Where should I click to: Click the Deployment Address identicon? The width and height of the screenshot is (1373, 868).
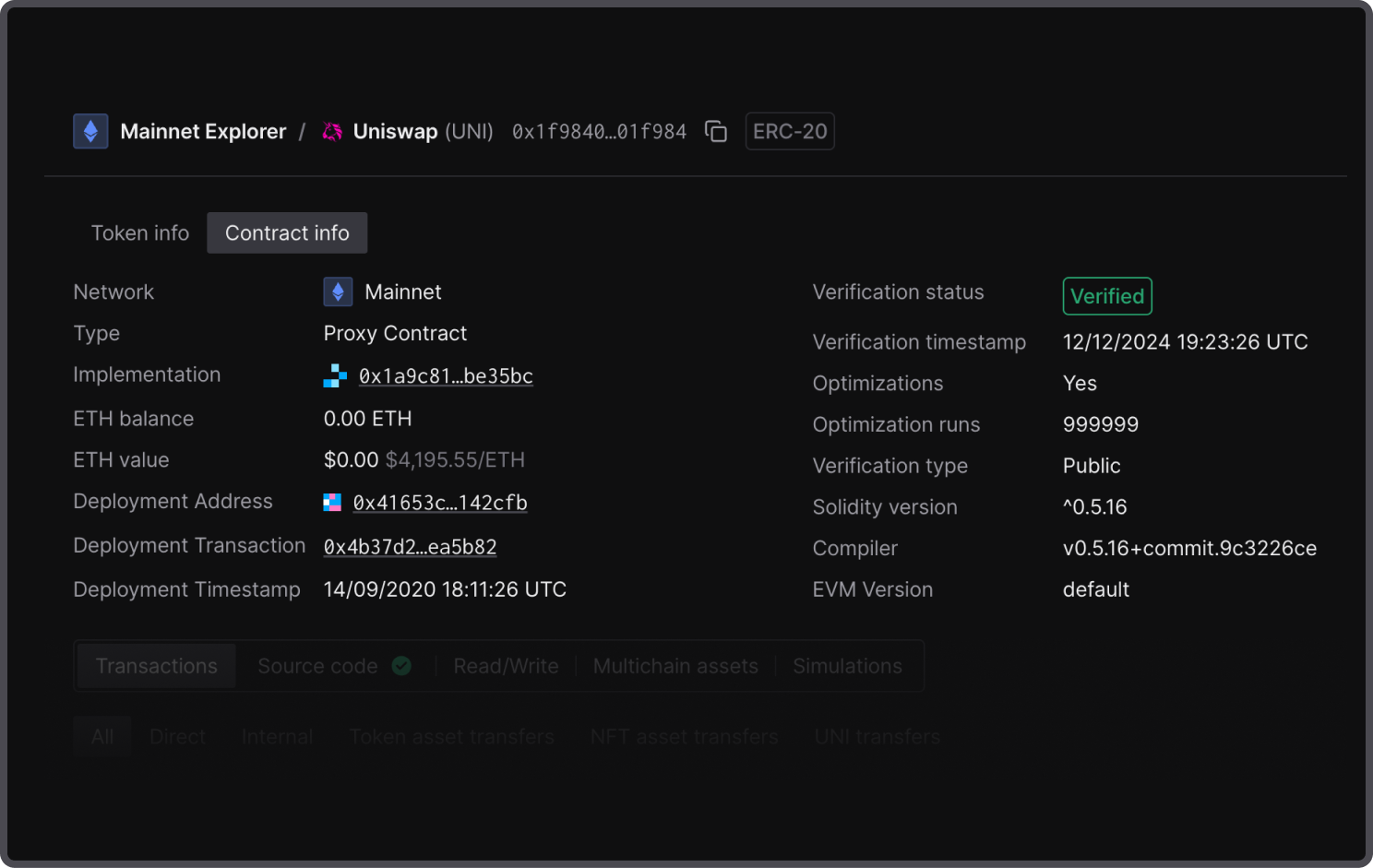(332, 503)
